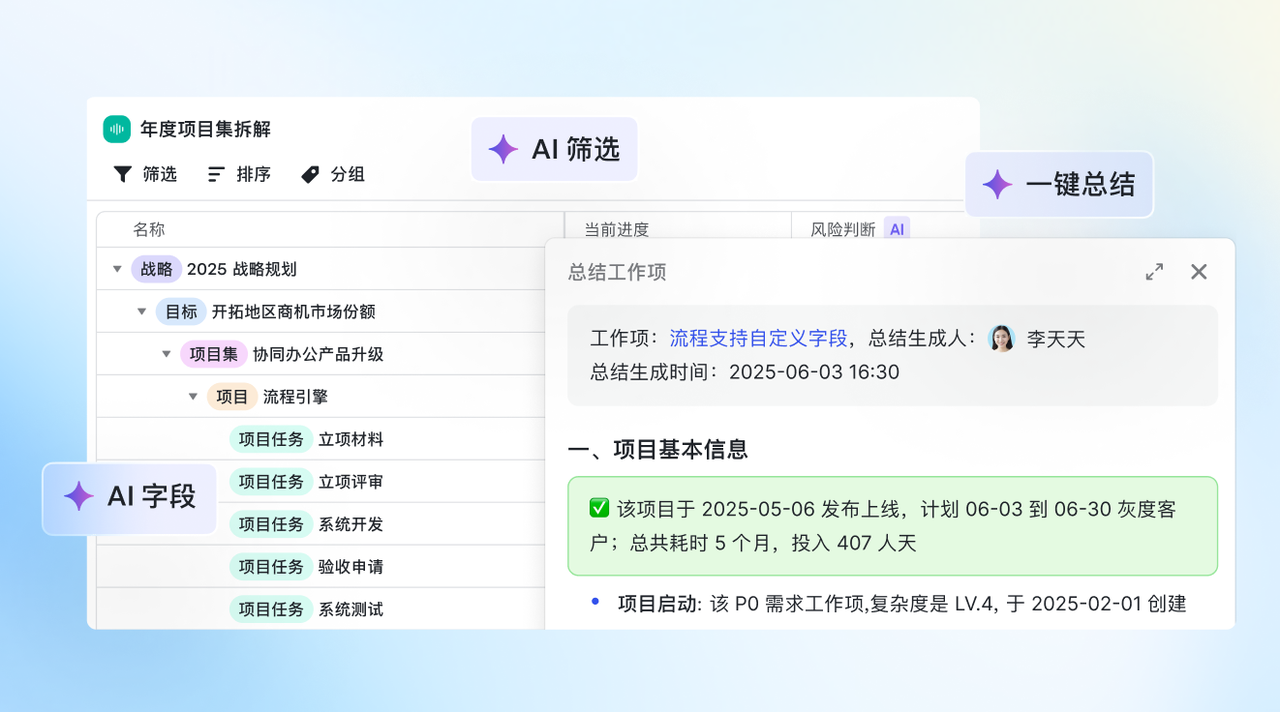Select the 项目任务 系统测试 row
The width and height of the screenshot is (1280, 712).
pos(350,609)
